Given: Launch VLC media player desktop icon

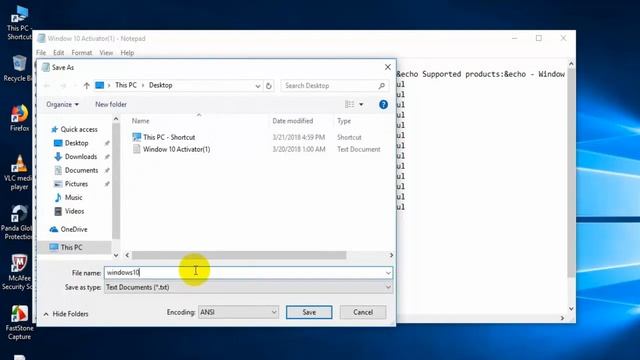Looking at the screenshot, I should 18,172.
